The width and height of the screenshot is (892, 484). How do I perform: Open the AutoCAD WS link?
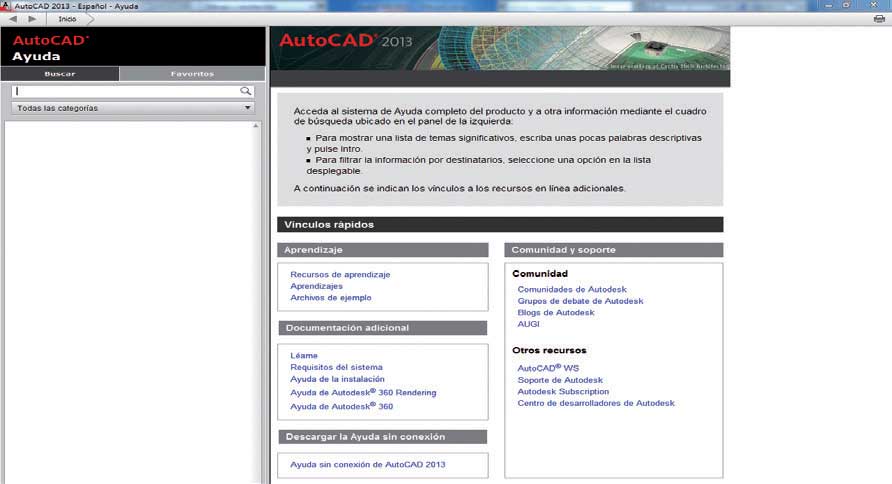(548, 368)
